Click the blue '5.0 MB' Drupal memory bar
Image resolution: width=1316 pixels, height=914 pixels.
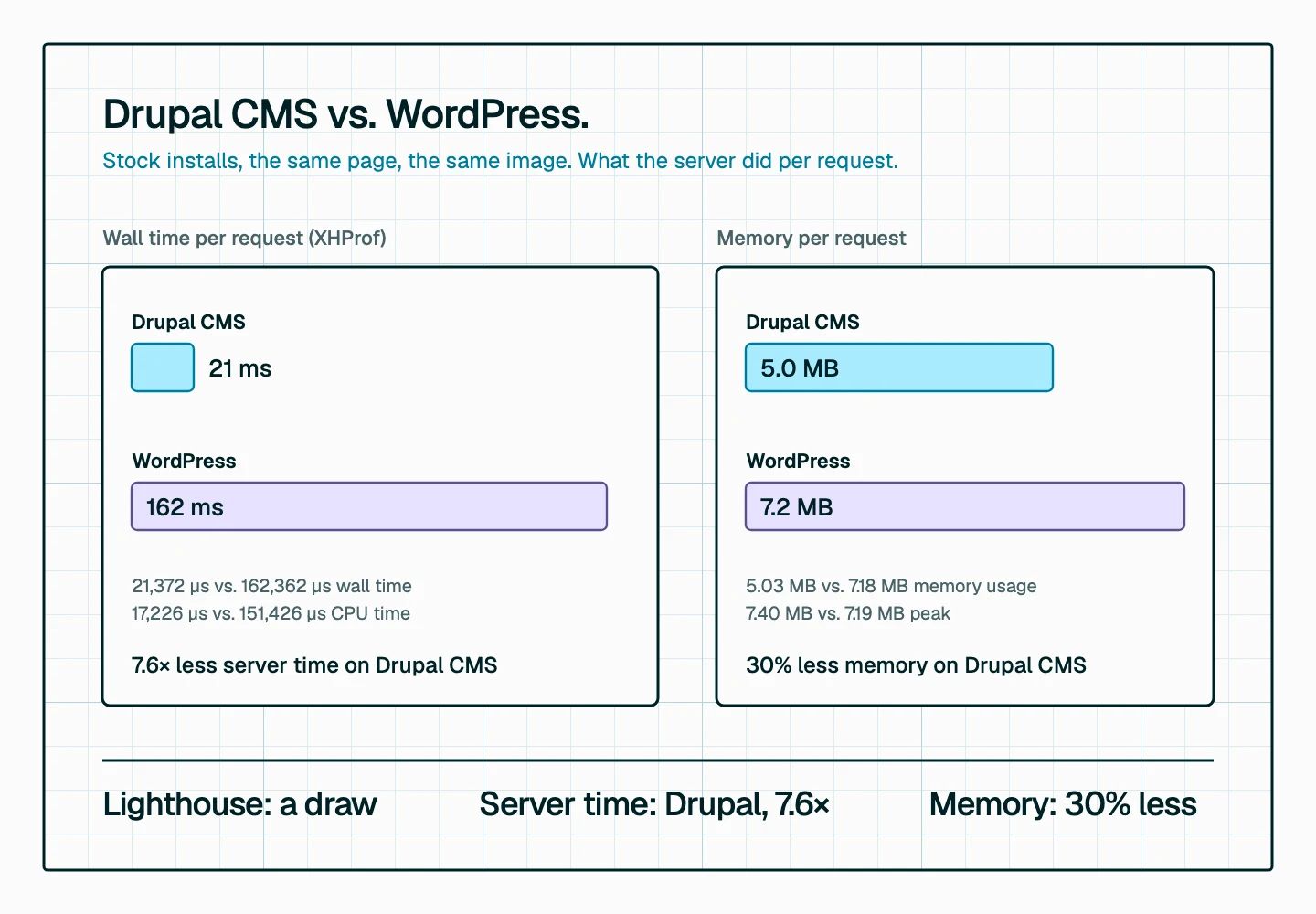(x=899, y=367)
